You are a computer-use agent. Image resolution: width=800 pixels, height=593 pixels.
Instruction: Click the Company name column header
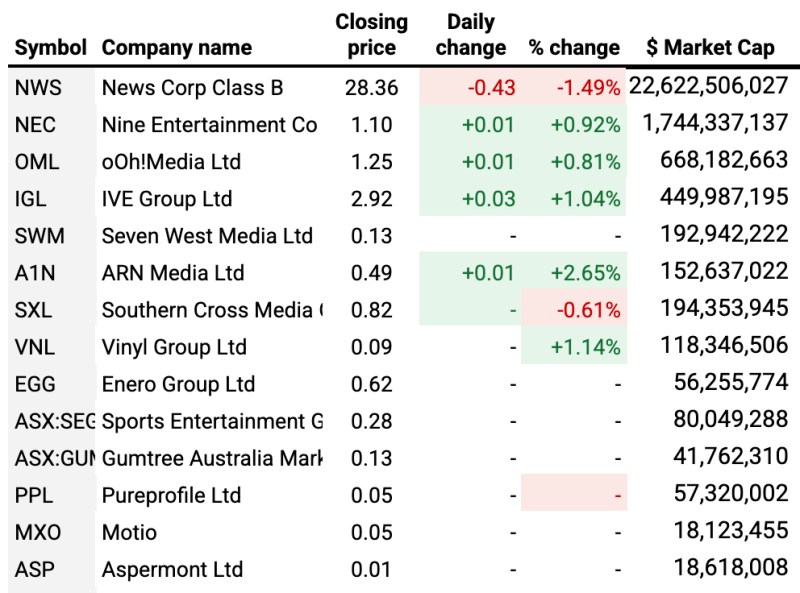pyautogui.click(x=176, y=47)
